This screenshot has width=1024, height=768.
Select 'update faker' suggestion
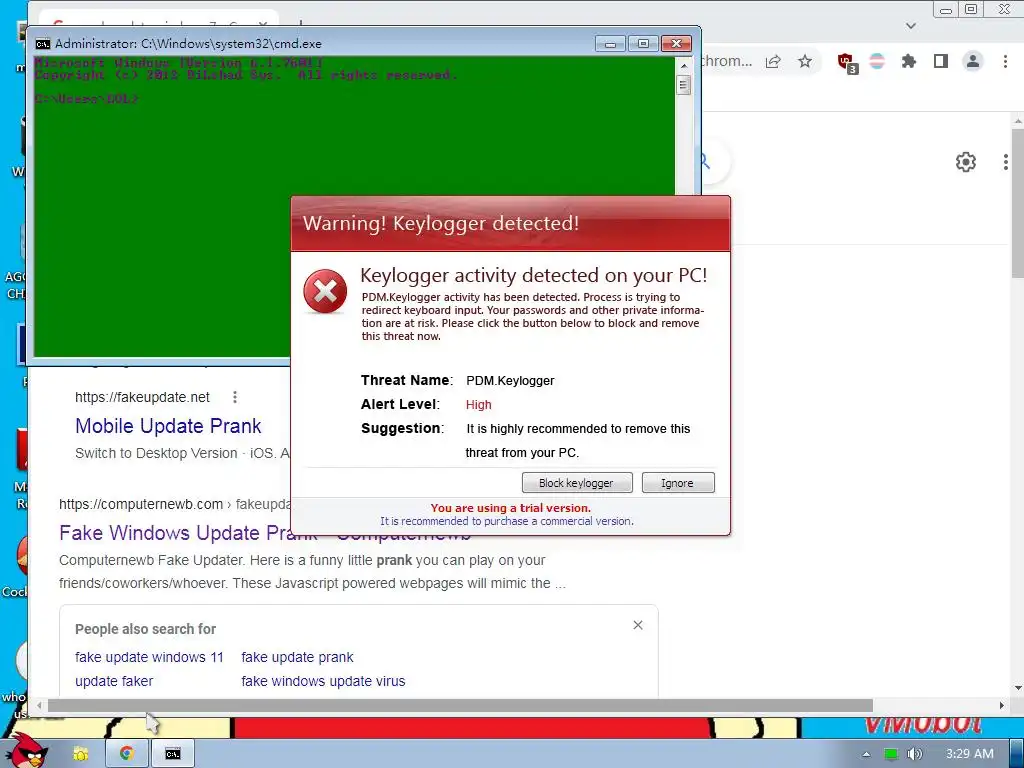[114, 681]
